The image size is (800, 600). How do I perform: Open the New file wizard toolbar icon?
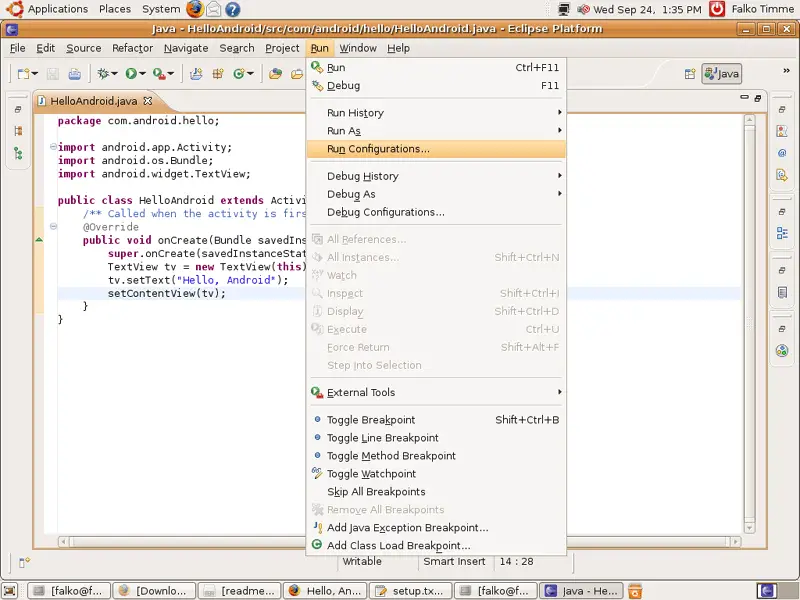tap(23, 74)
